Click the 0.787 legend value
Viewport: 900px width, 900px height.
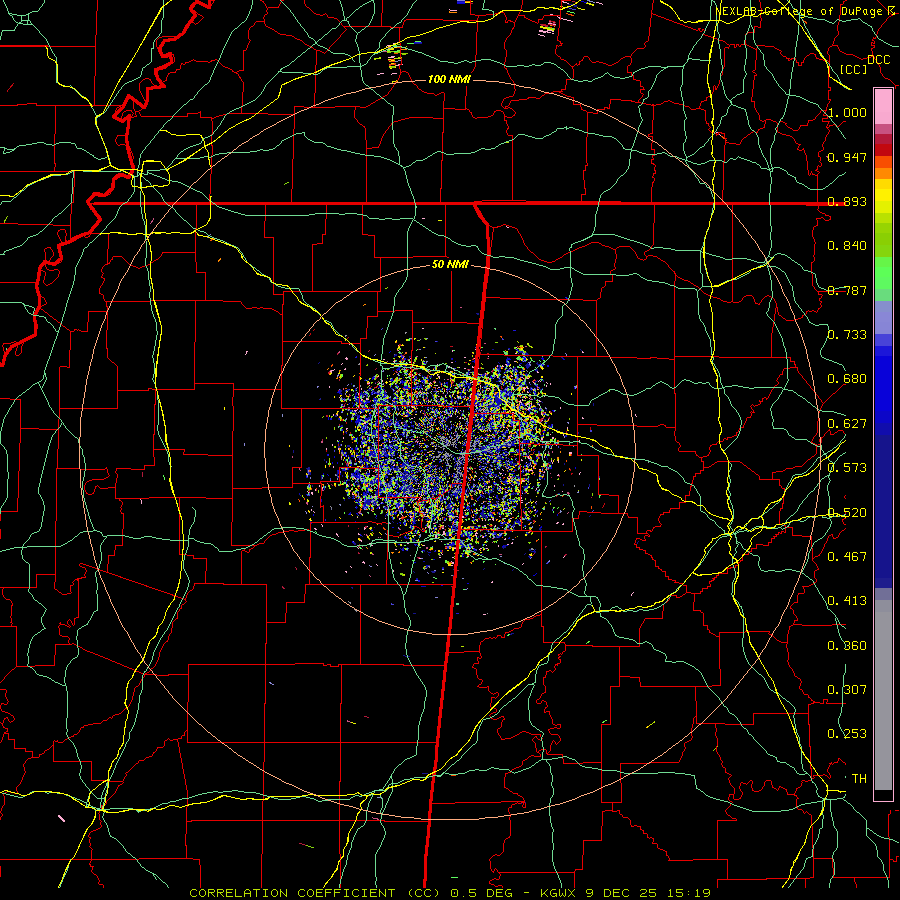coord(847,290)
